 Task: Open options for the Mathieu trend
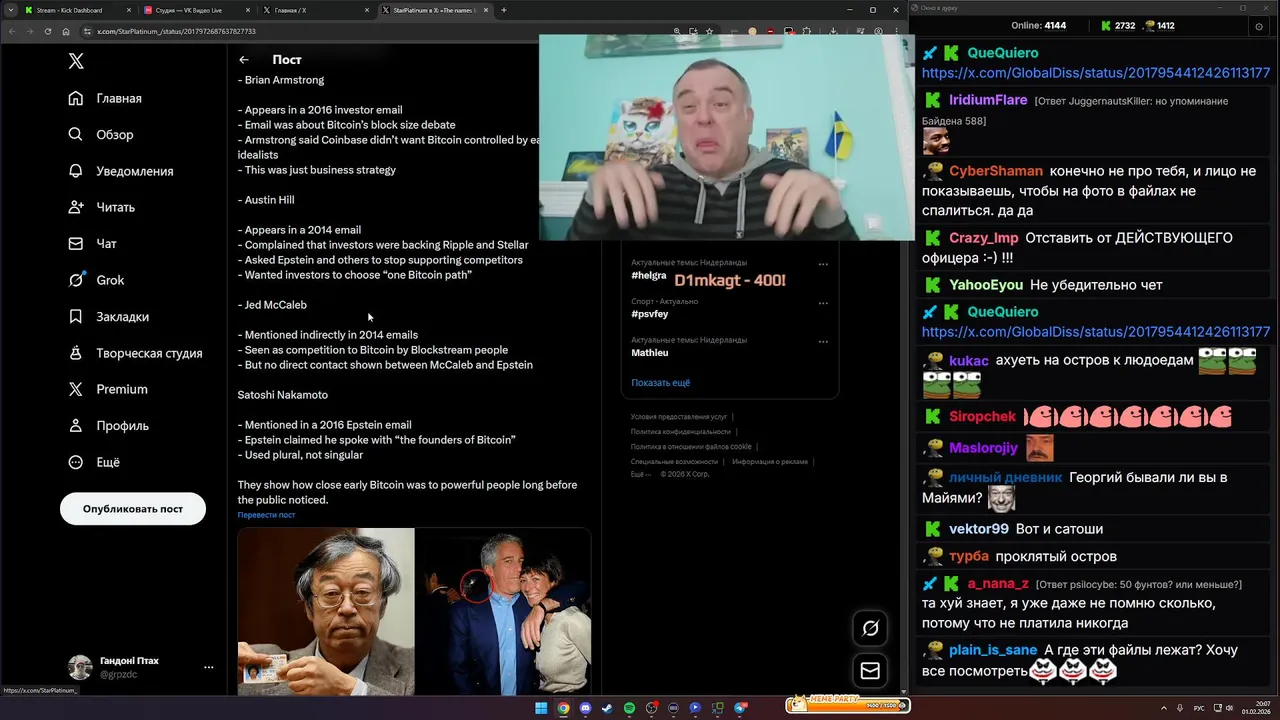tap(823, 341)
